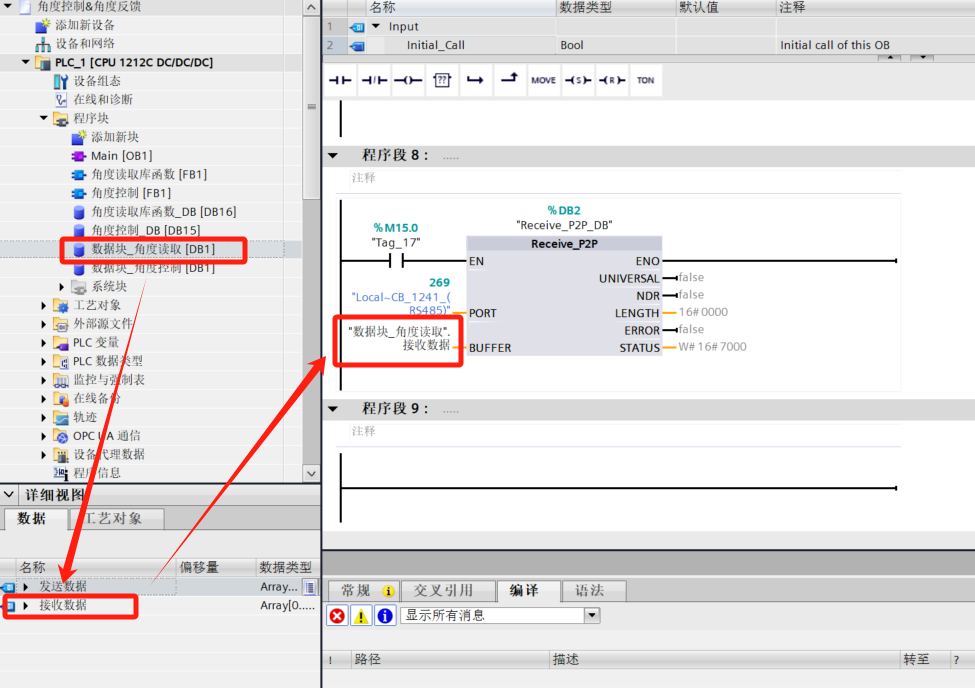The image size is (975, 688).
Task: Select 添加新设备 in project tree
Action: [84, 25]
